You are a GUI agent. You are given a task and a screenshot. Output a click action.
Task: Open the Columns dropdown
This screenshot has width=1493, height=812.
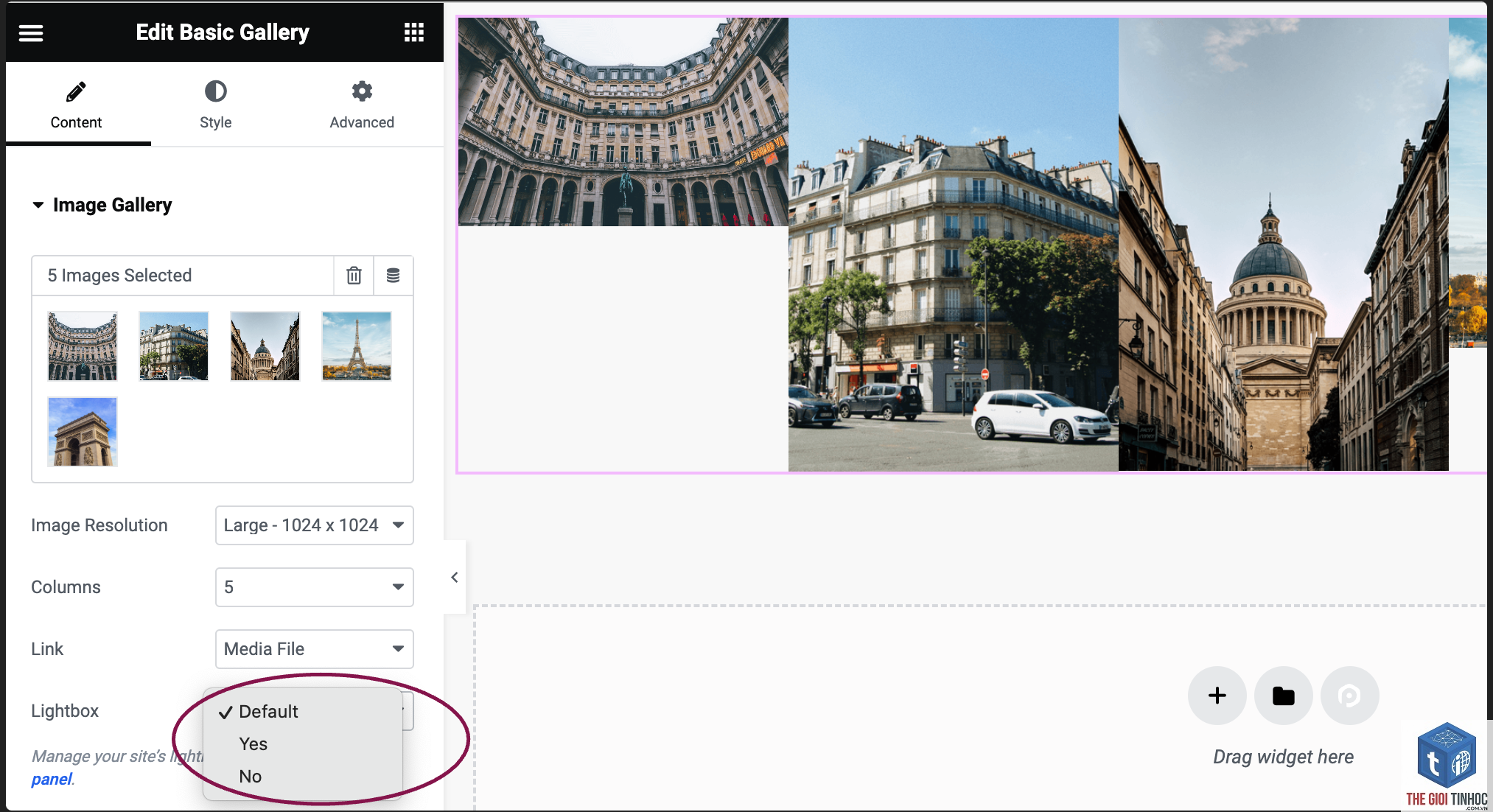[x=315, y=587]
